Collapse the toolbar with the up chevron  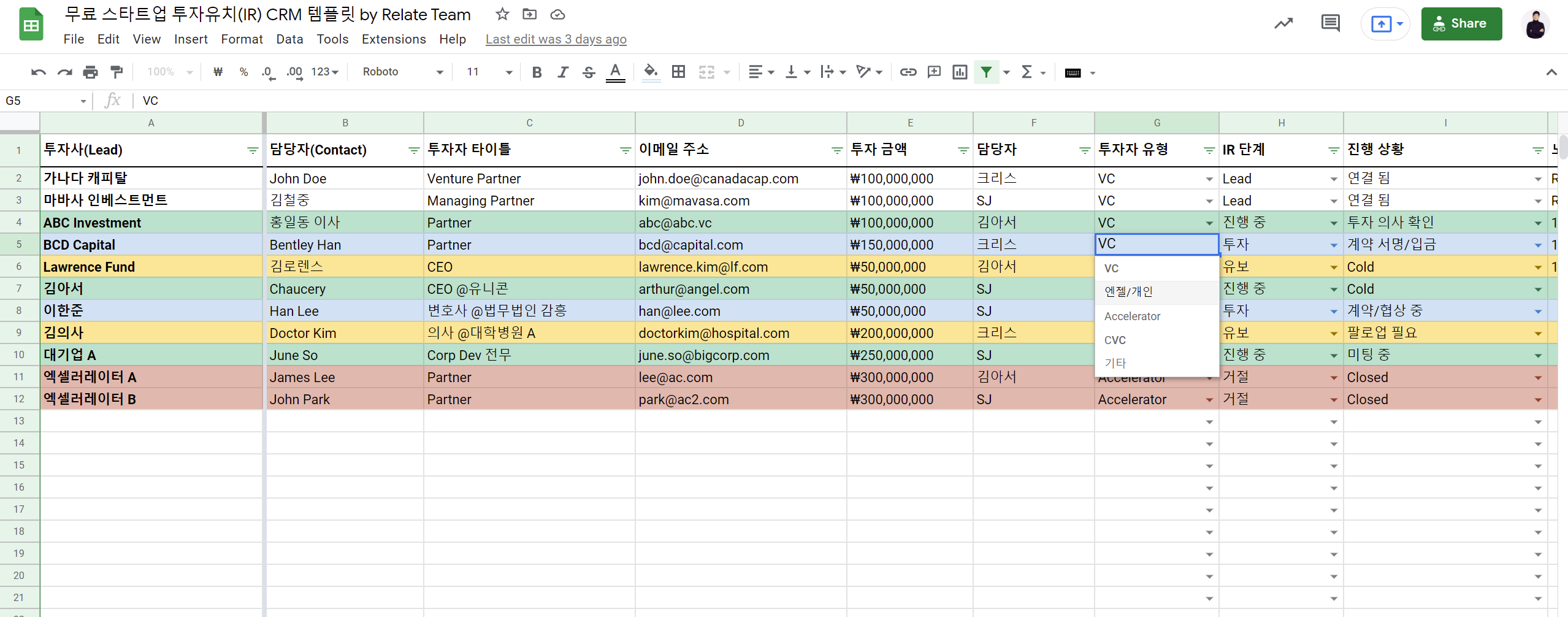point(1551,72)
